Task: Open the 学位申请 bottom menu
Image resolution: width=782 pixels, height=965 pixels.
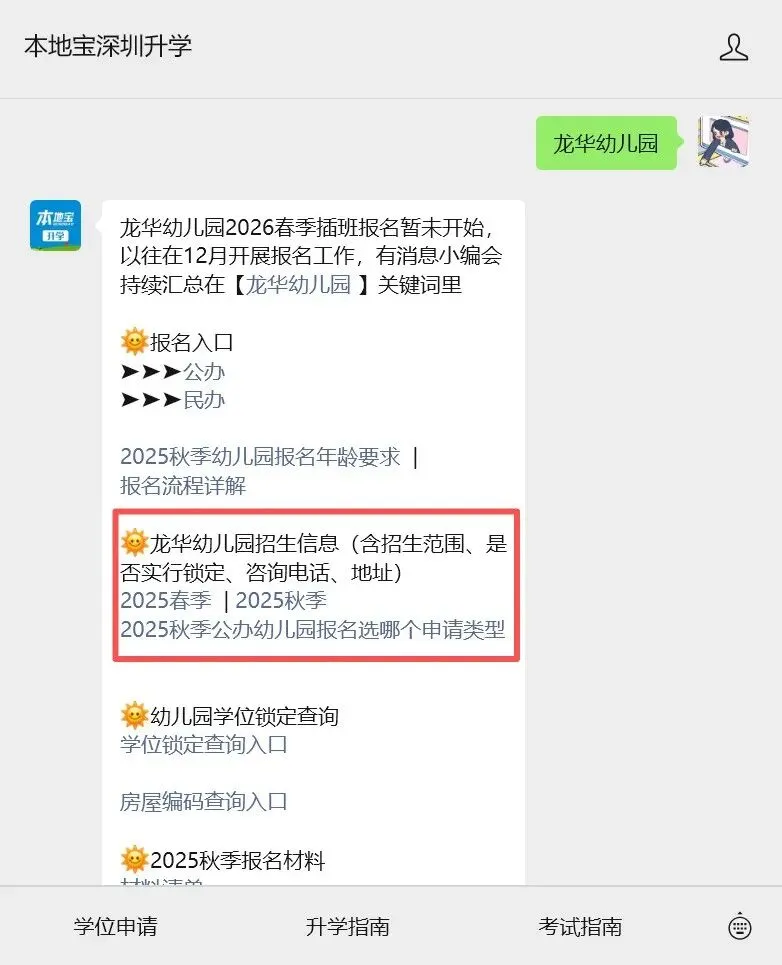Action: click(x=116, y=926)
